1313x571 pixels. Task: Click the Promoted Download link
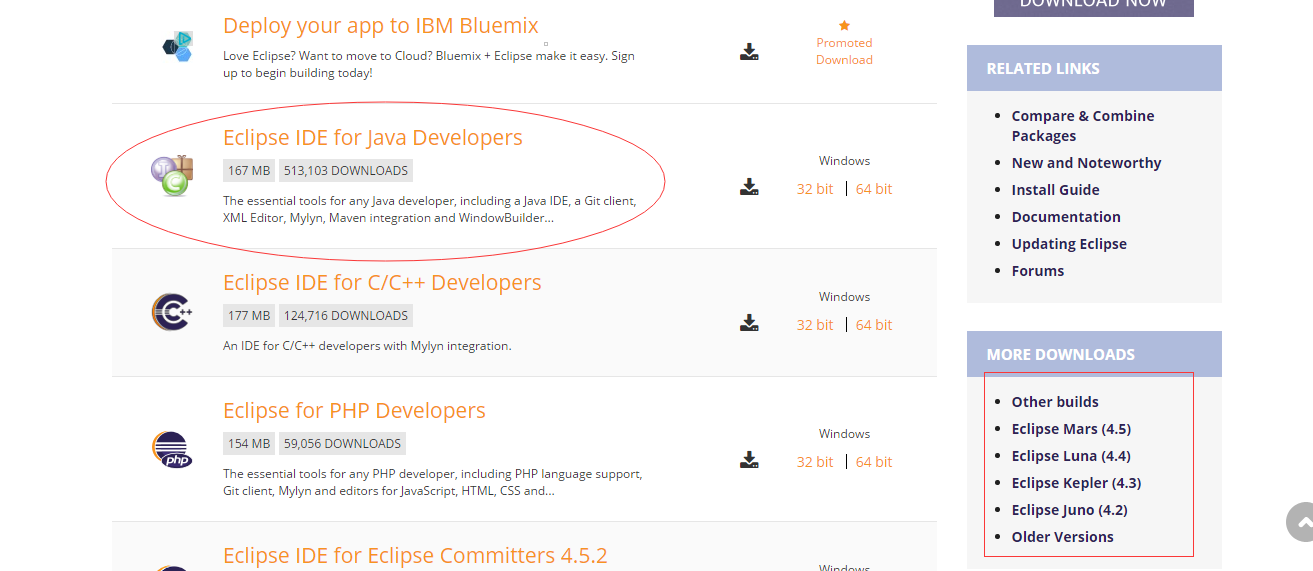point(844,51)
